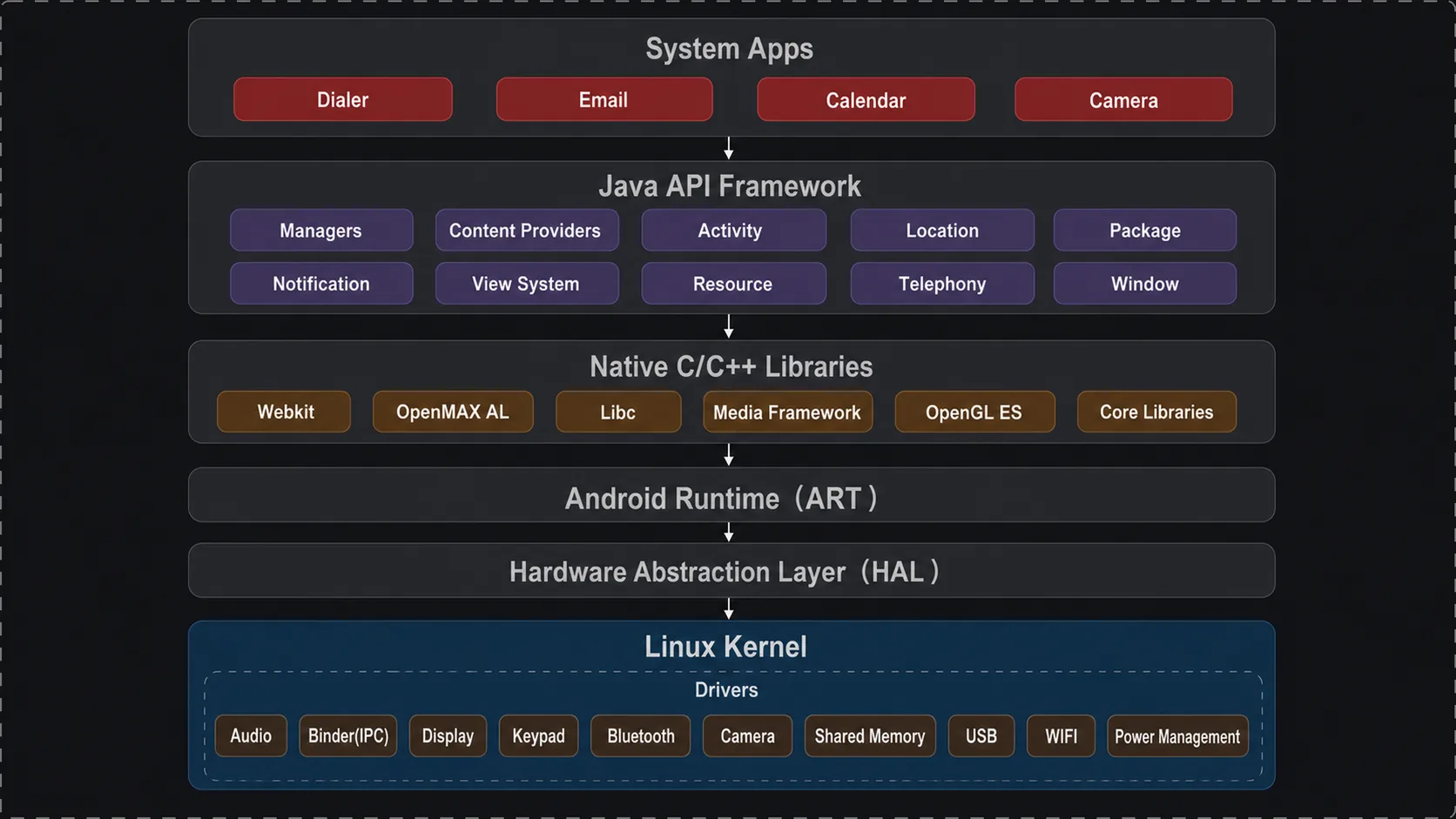Select the Resource block
This screenshot has height=819, width=1456.
tap(733, 283)
